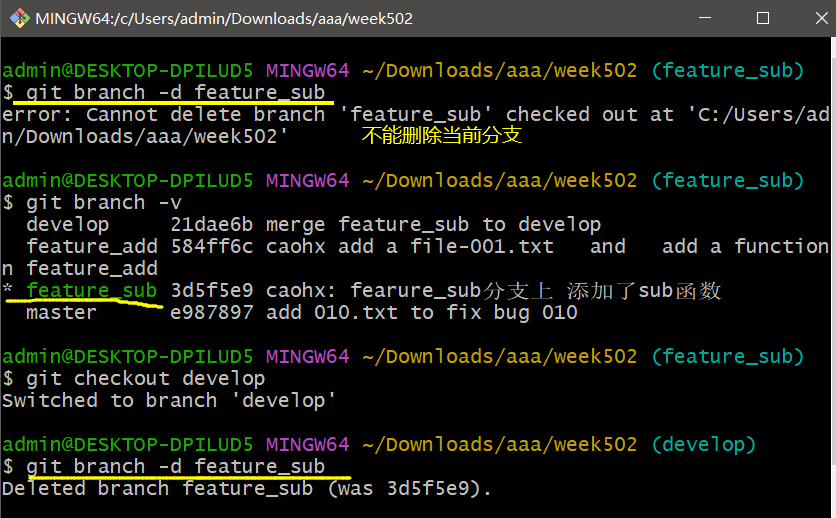This screenshot has height=518, width=836.
Task: Click the prompt line ending in (develop)
Action: 379,444
